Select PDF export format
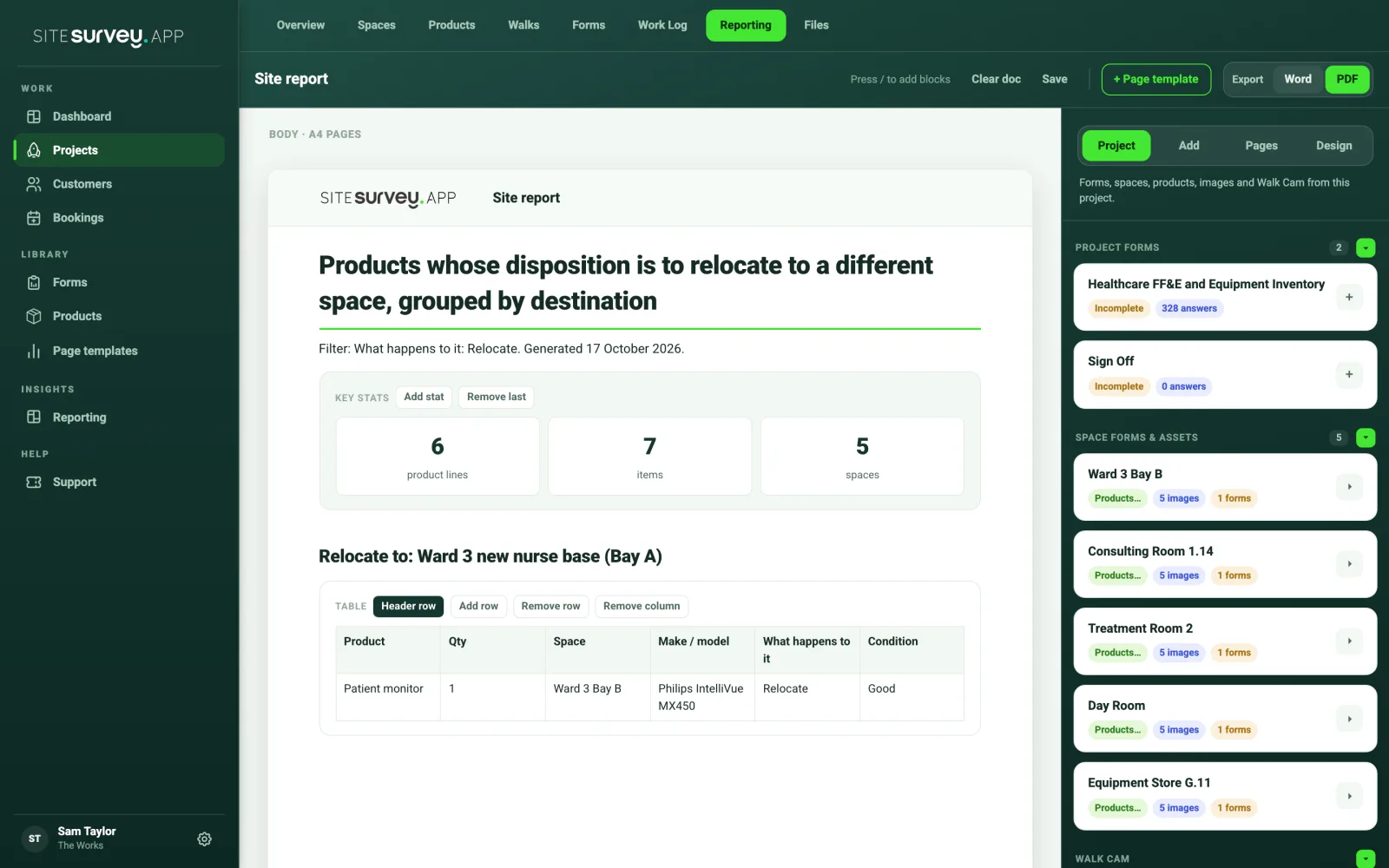 pos(1347,79)
